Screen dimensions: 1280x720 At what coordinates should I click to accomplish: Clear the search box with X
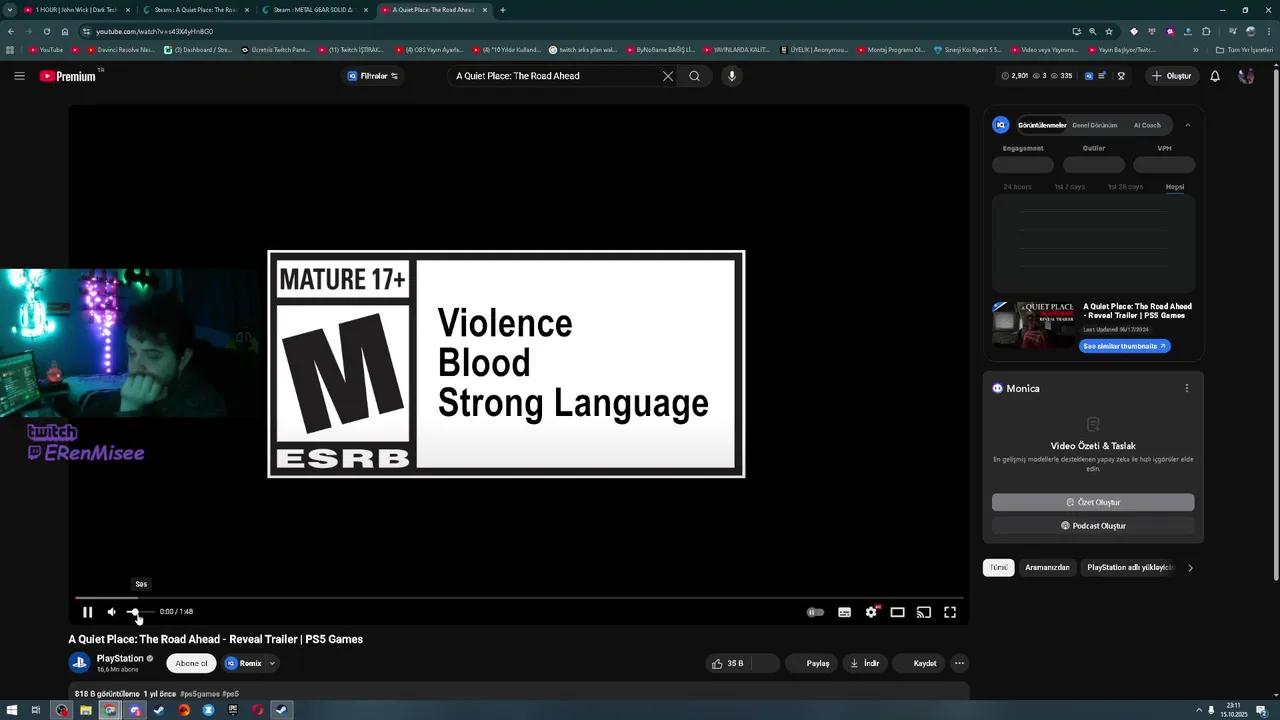coord(668,76)
